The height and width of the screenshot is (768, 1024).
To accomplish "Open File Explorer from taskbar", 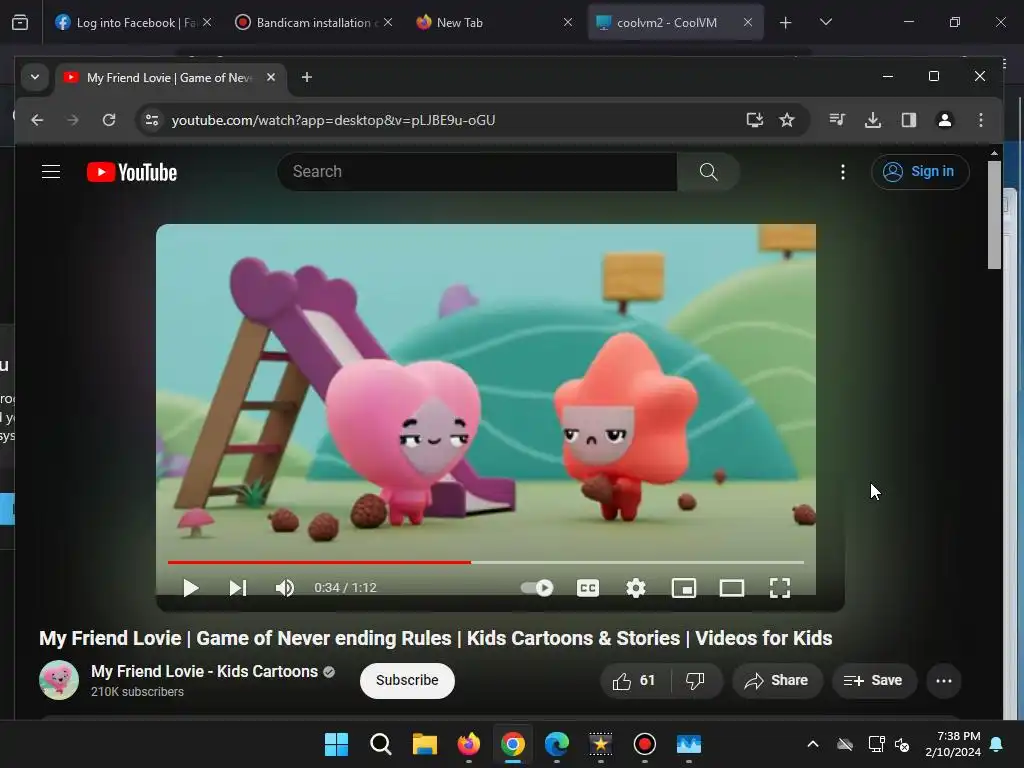I will tap(424, 744).
